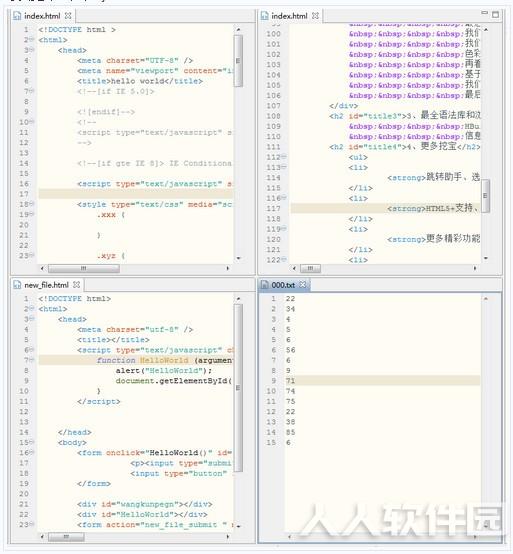This screenshot has width=513, height=554.
Task: Click vertical scrollbar thumb beside line 117 HTML5+
Action: [486, 196]
